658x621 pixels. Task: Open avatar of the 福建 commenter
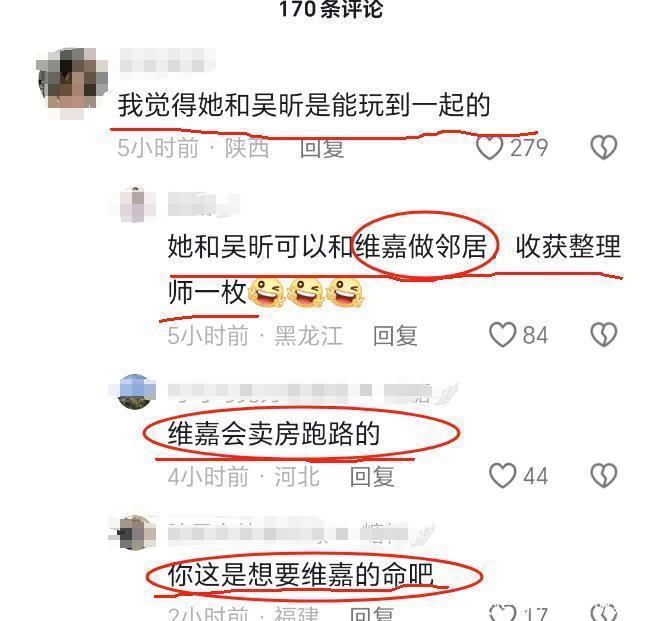point(135,532)
